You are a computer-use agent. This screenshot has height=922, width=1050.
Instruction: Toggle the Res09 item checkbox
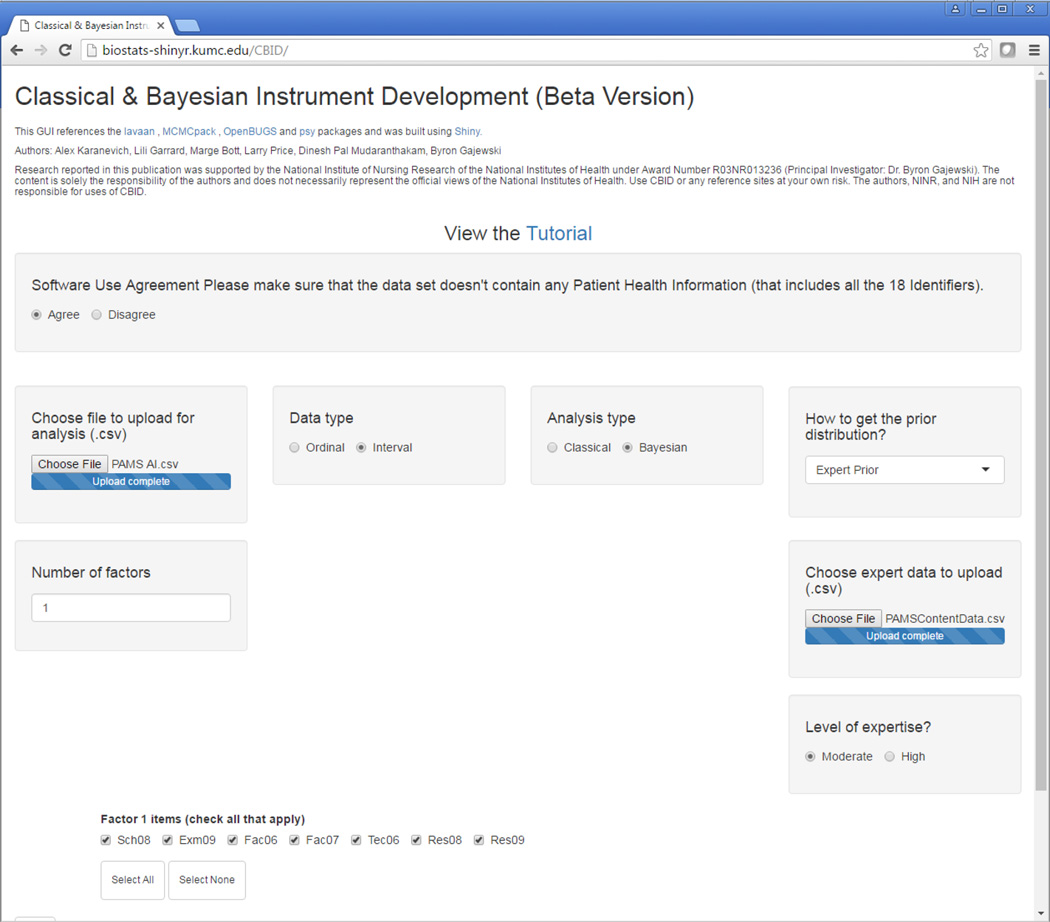pos(480,841)
